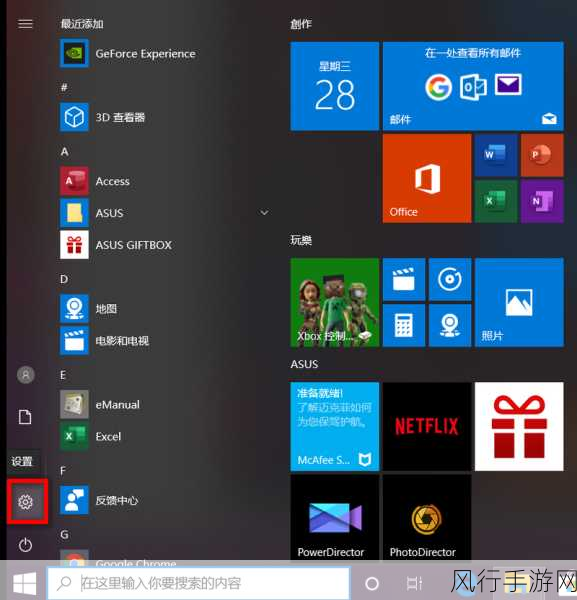Viewport: 577px width, 600px height.
Task: Open the Movies clapperboard tile
Action: tap(404, 279)
